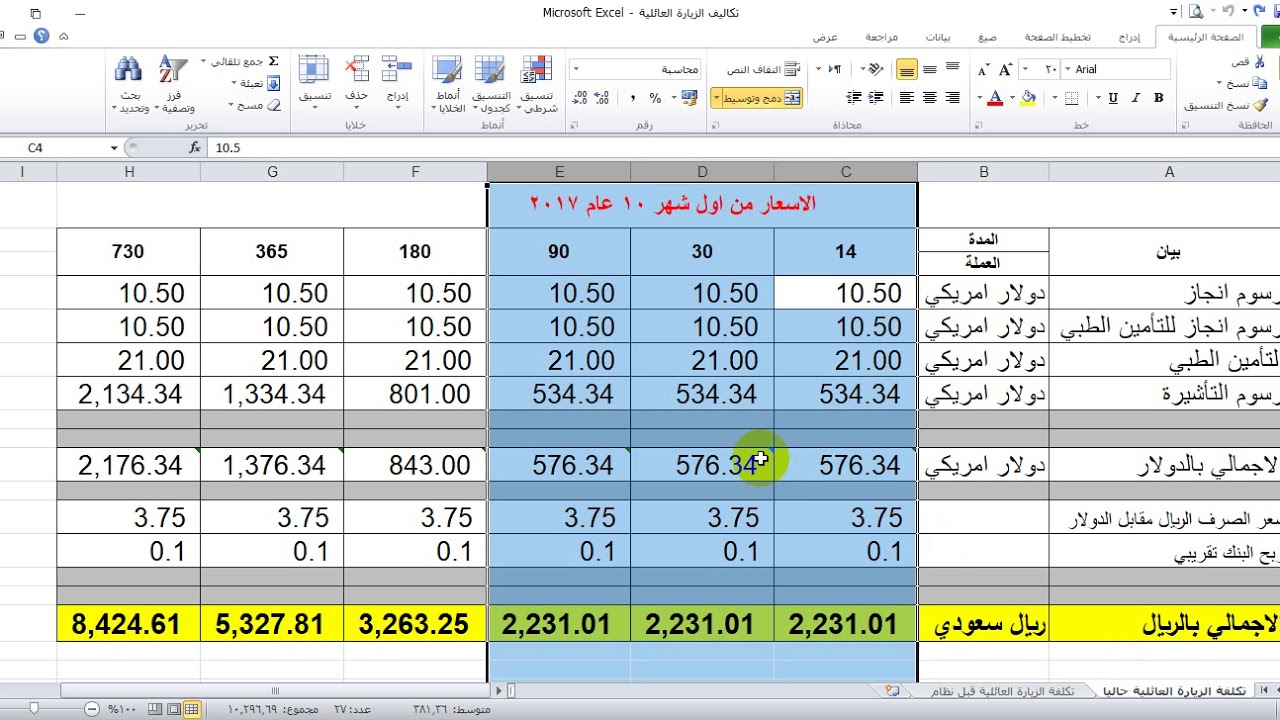This screenshot has width=1280, height=720.
Task: Center text horizontally
Action: click(x=930, y=98)
